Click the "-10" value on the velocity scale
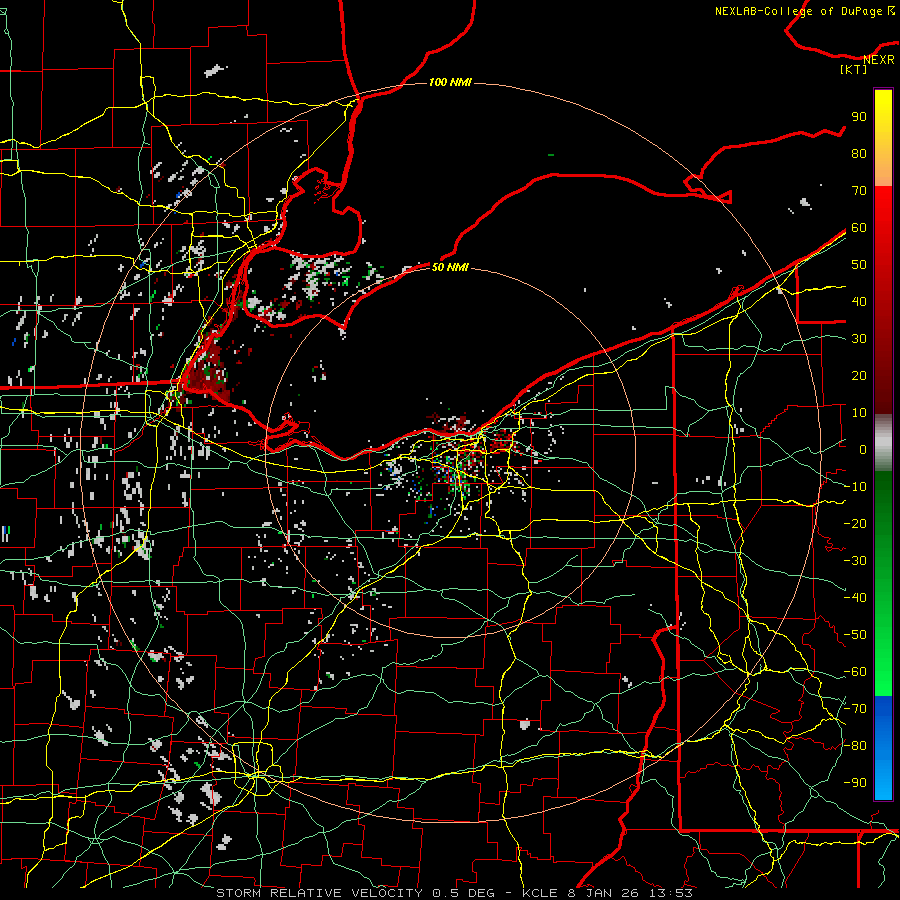The image size is (900, 900). 855,487
